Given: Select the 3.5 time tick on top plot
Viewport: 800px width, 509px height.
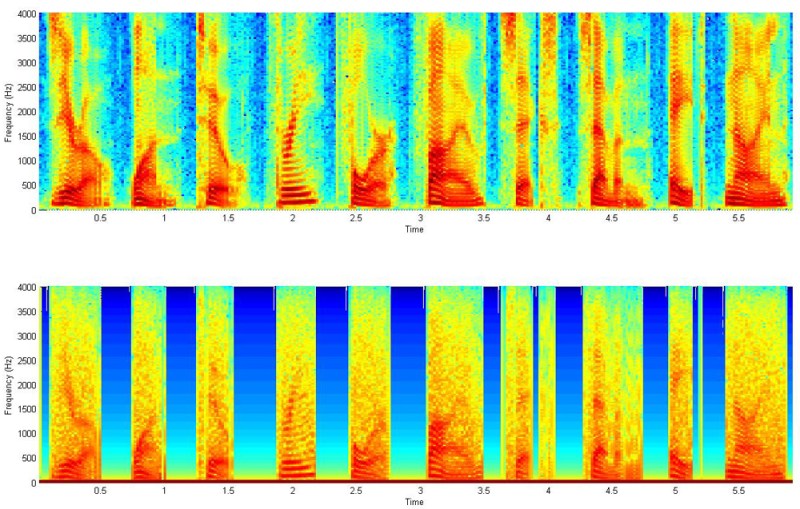Looking at the screenshot, I should coord(485,218).
